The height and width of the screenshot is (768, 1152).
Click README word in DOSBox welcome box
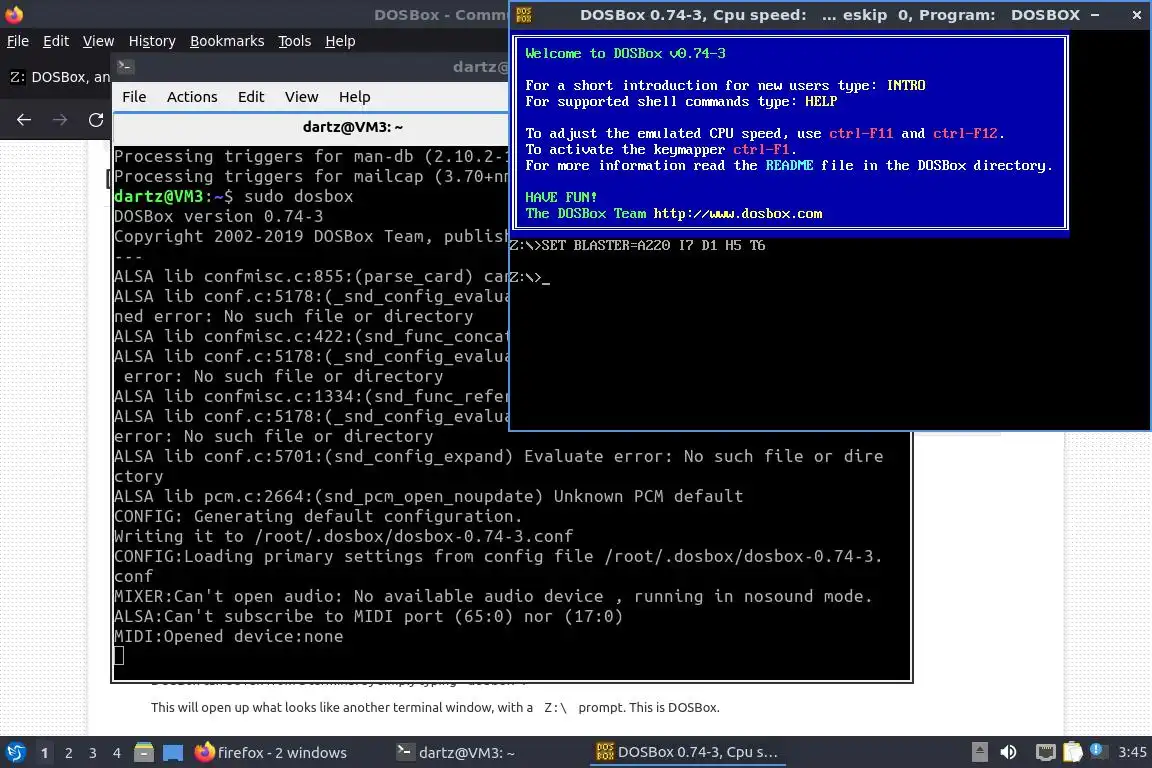(789, 165)
